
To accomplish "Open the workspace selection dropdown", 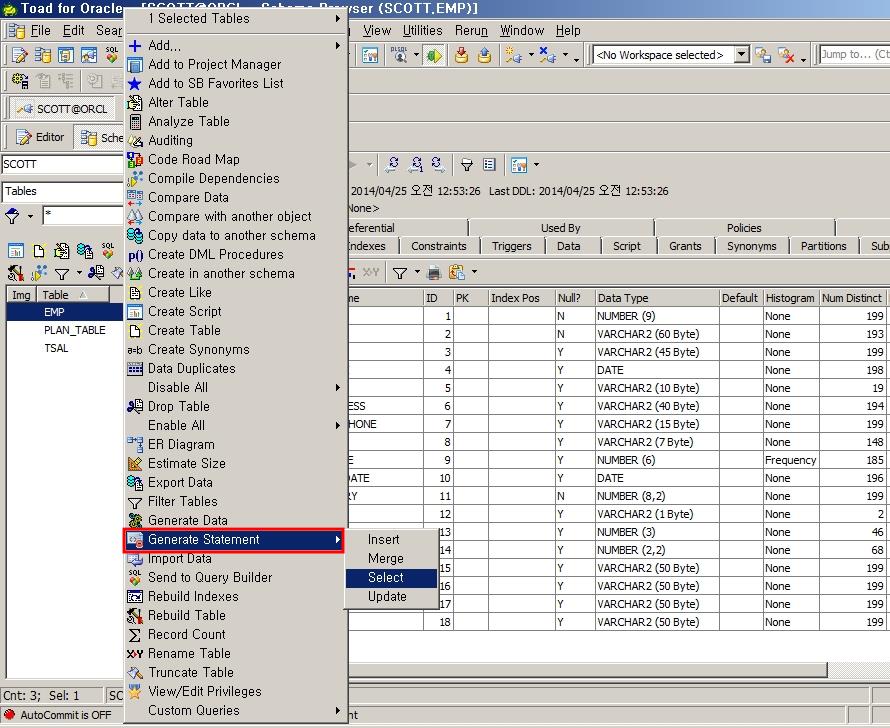I will (741, 55).
